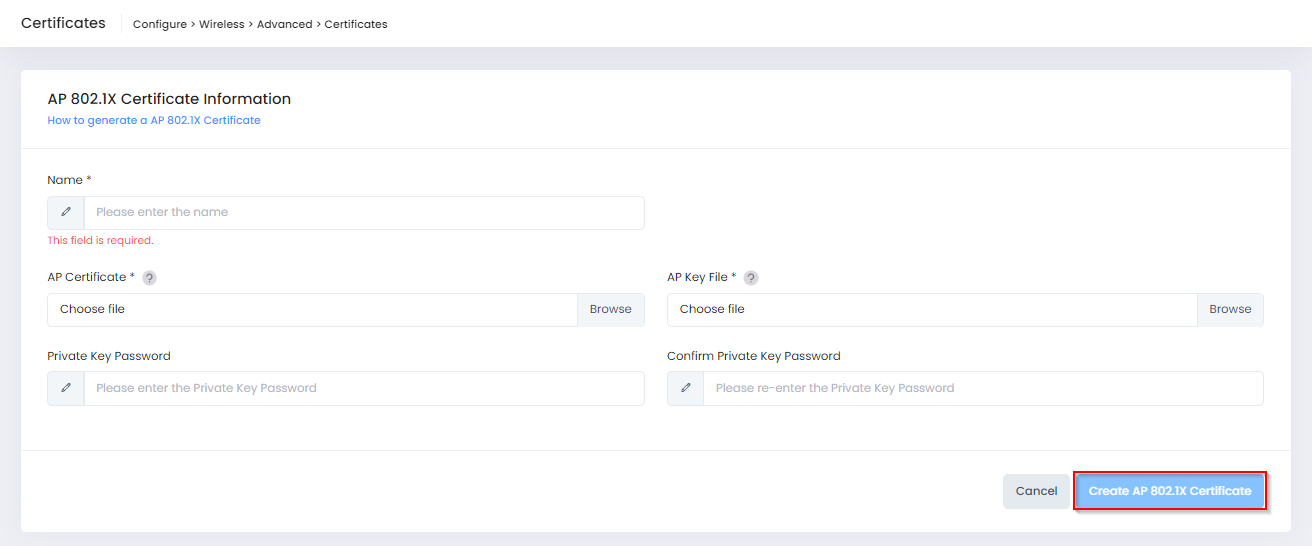Click the AP Key File help icon
1312x546 pixels.
(751, 278)
